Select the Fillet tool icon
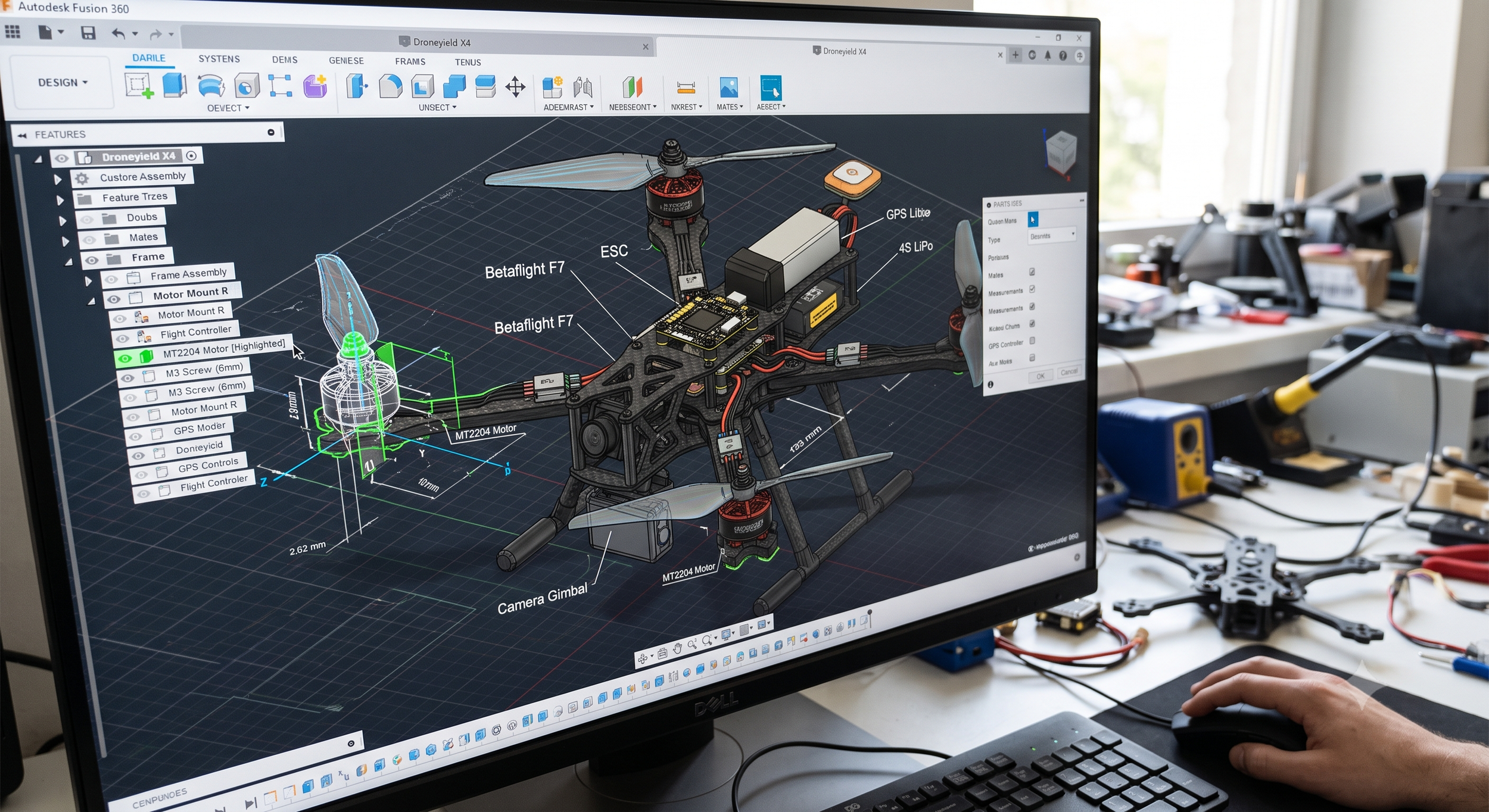Image resolution: width=1489 pixels, height=812 pixels. [390, 86]
